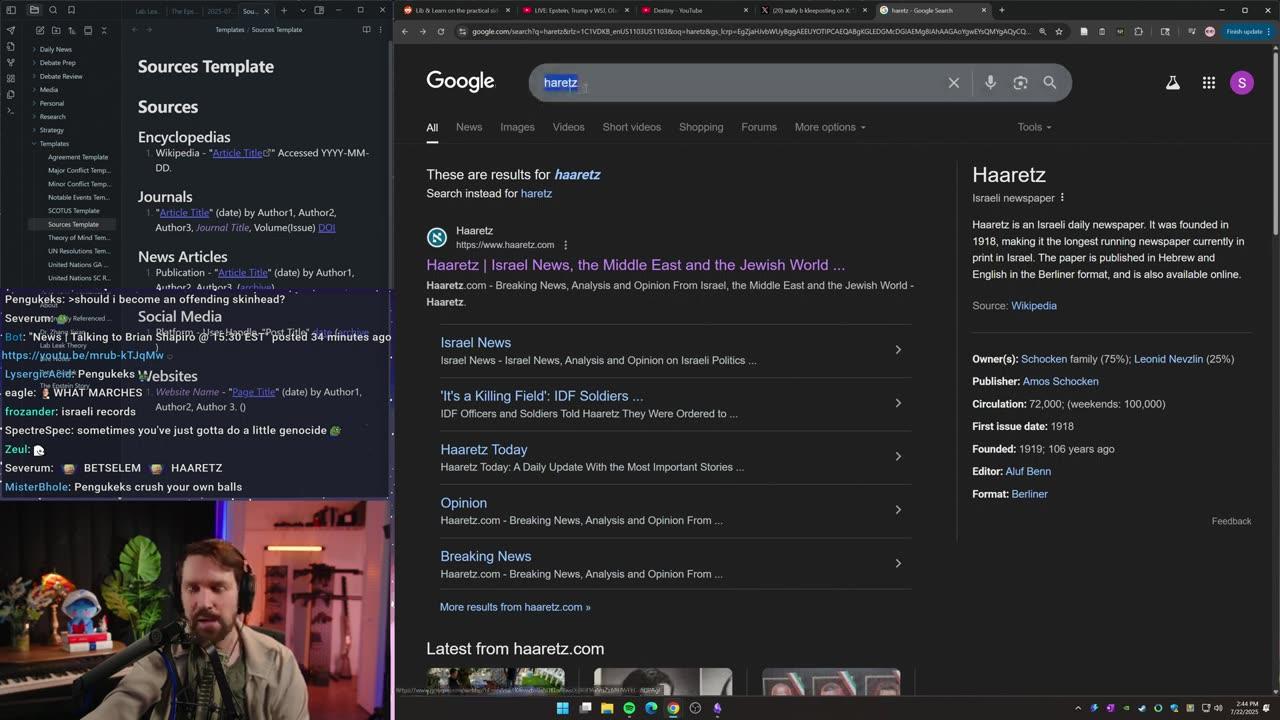The height and width of the screenshot is (720, 1280).
Task: Expand the Research folder
Action: point(52,116)
